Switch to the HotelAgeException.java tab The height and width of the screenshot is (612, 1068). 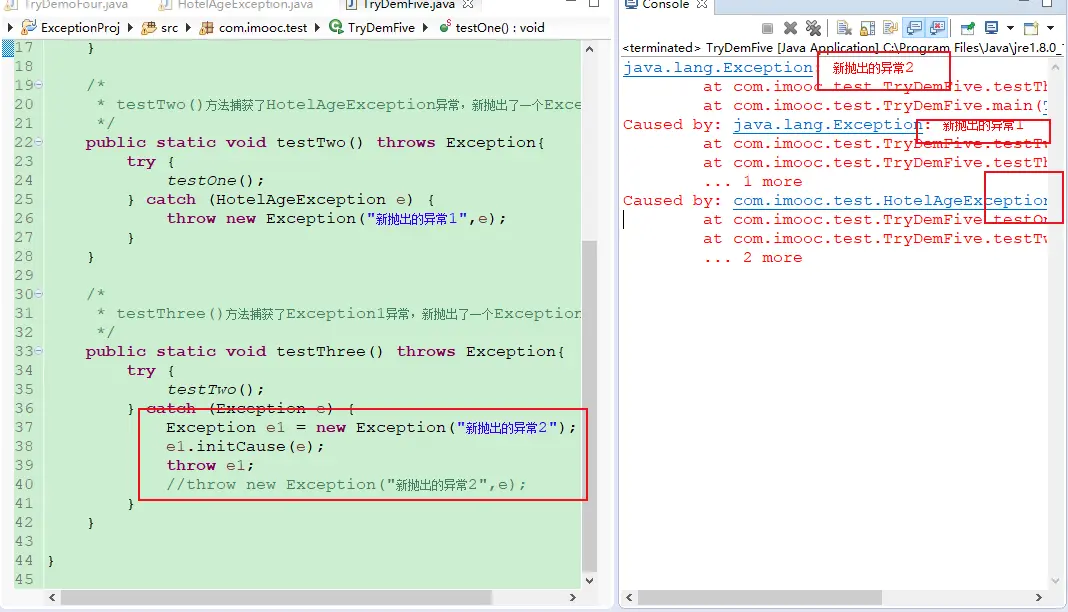(x=245, y=5)
